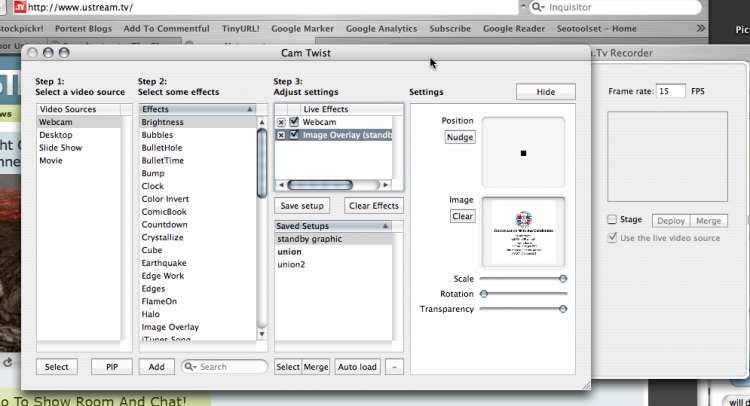Click the ustream.tv site favicon in address bar
Viewport: 750px width, 406px height.
pyautogui.click(x=20, y=7)
